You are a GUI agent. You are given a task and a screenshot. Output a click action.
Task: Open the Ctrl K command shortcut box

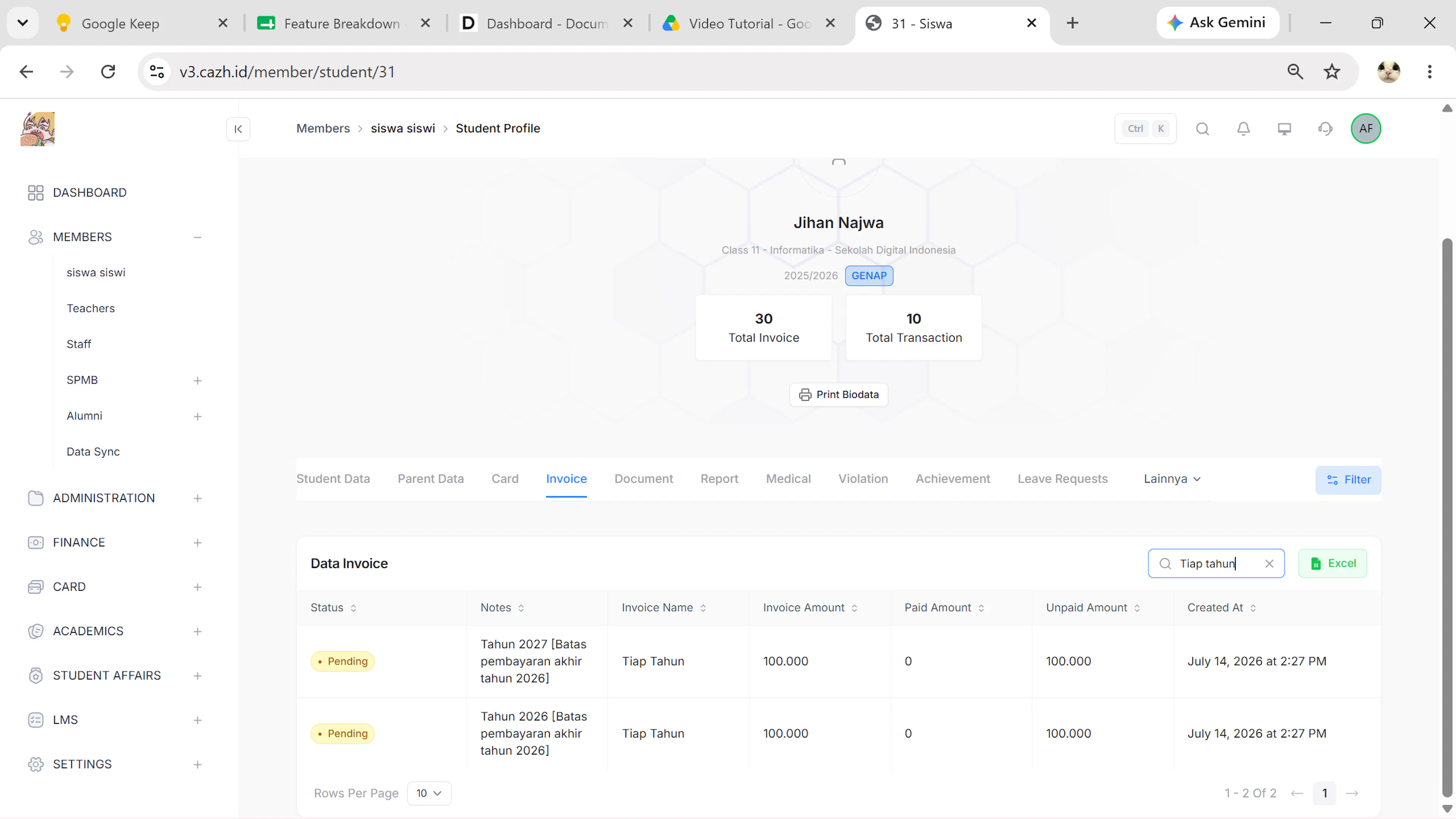click(1146, 129)
